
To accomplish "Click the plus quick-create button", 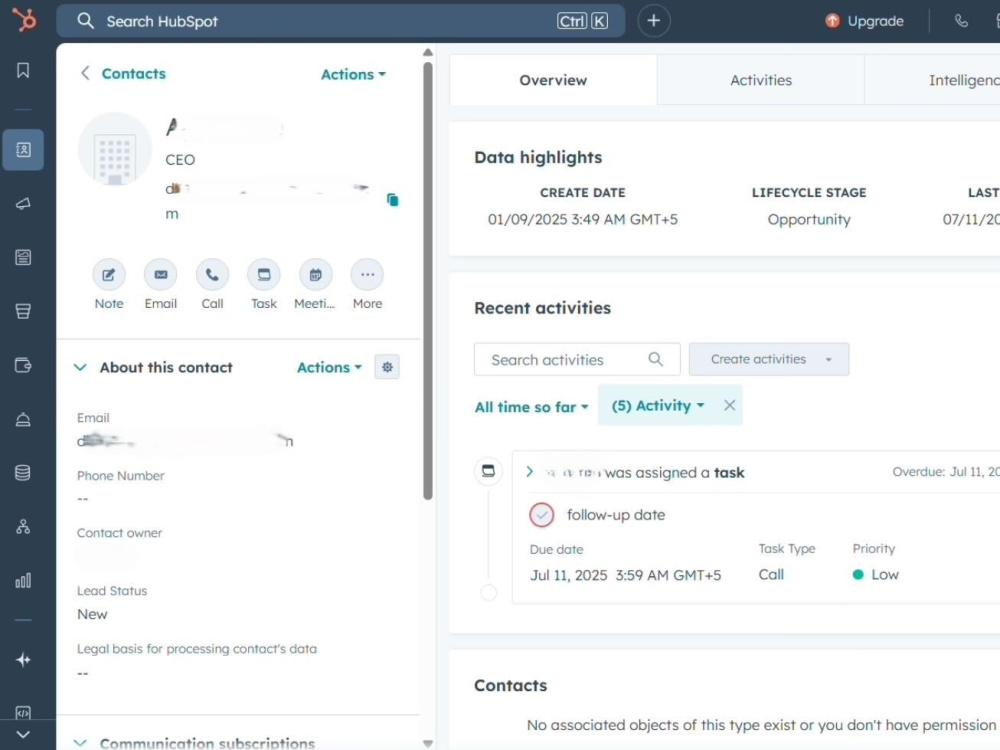I will point(654,21).
